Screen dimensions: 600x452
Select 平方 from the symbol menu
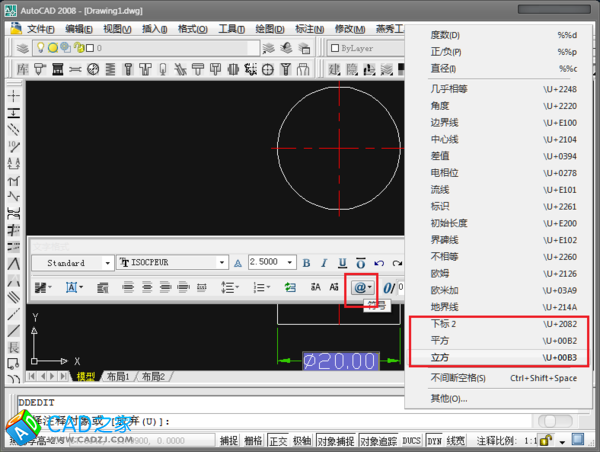(x=439, y=341)
